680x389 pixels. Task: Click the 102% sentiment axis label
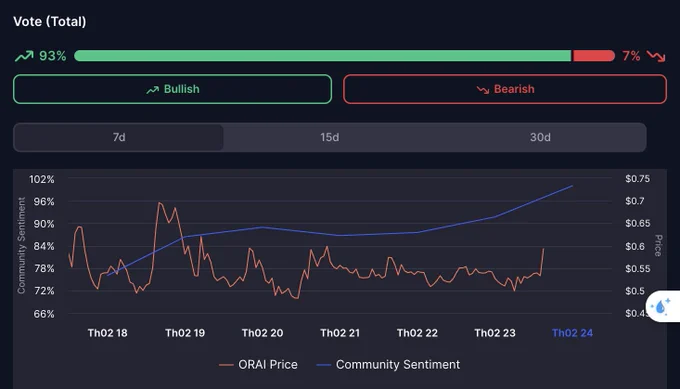42,180
